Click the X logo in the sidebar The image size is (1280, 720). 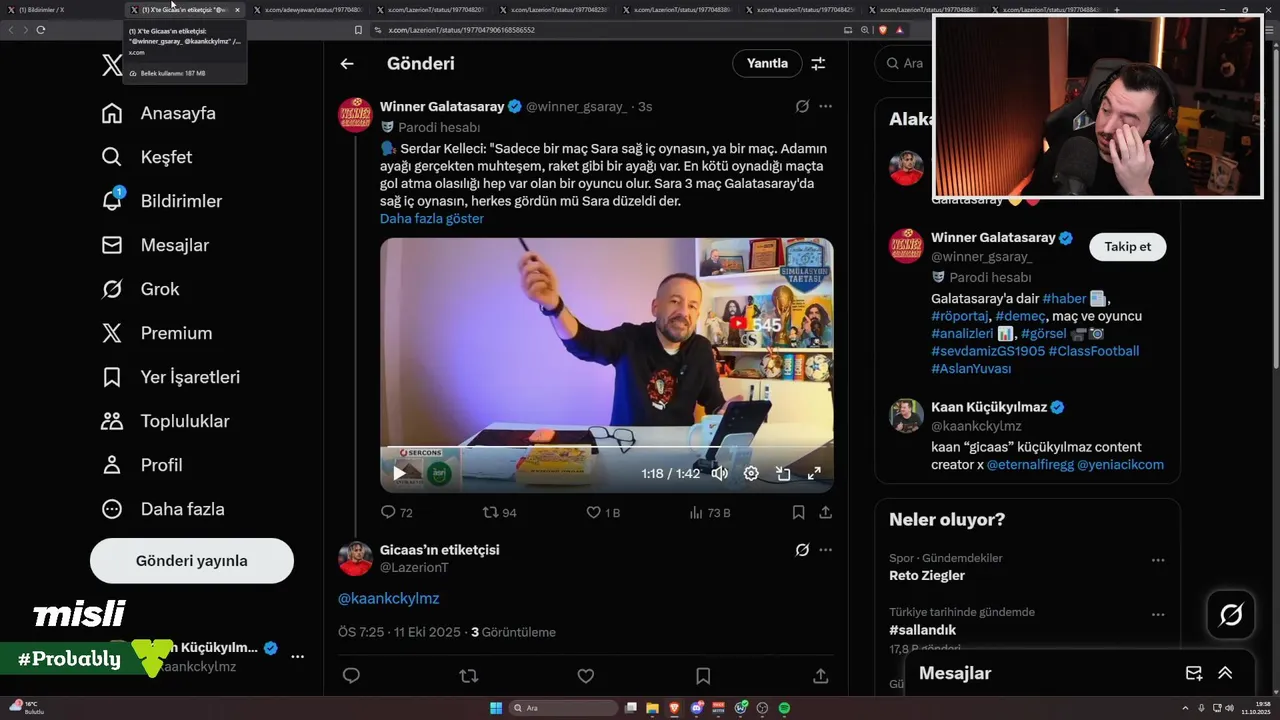pyautogui.click(x=112, y=66)
